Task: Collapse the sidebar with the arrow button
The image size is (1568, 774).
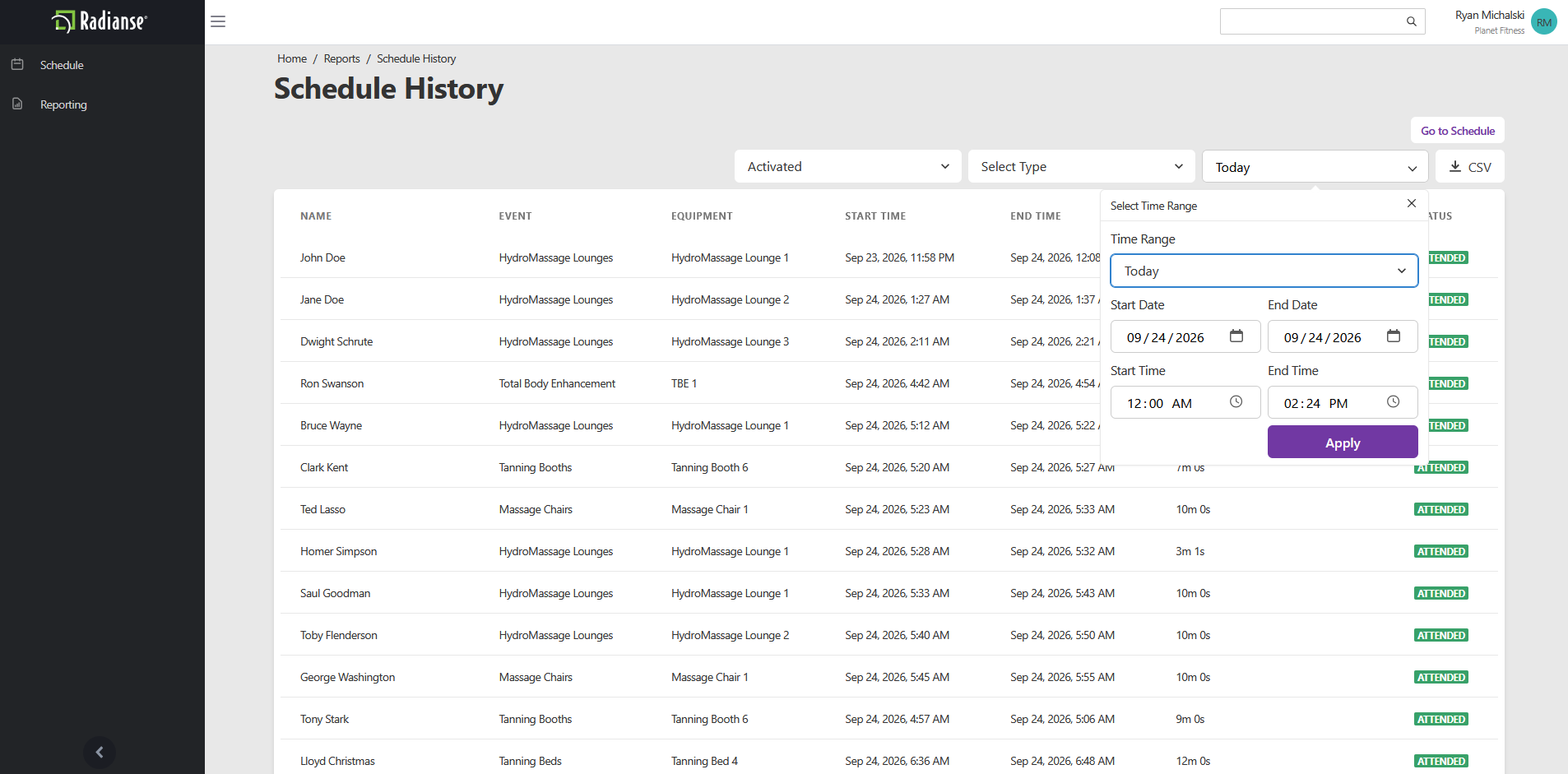Action: click(100, 752)
